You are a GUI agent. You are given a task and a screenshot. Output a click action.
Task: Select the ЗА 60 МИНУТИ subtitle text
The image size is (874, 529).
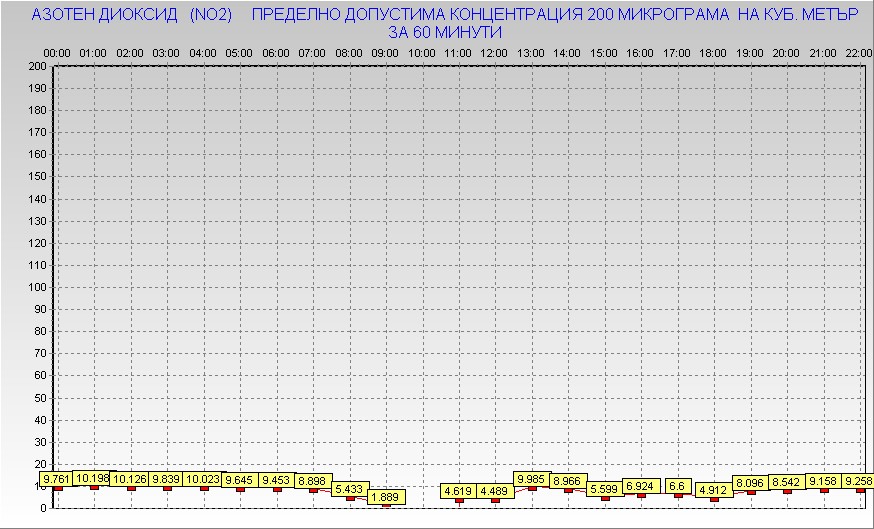[x=444, y=32]
